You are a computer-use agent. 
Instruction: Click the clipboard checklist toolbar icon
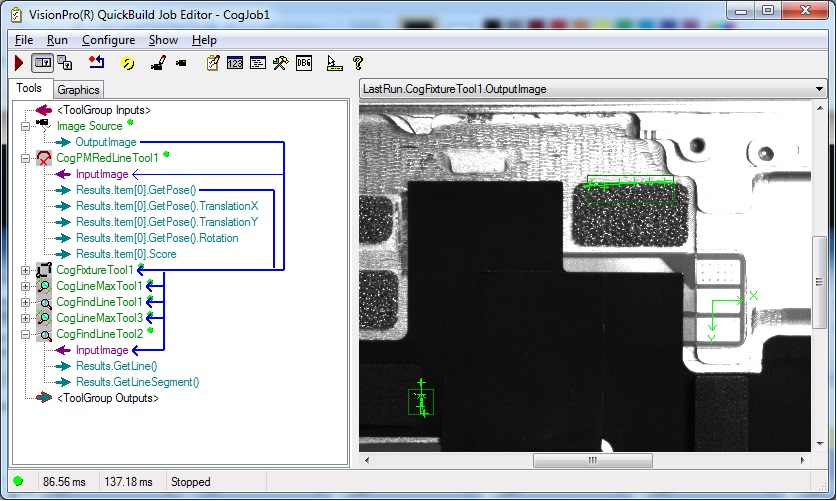point(213,63)
